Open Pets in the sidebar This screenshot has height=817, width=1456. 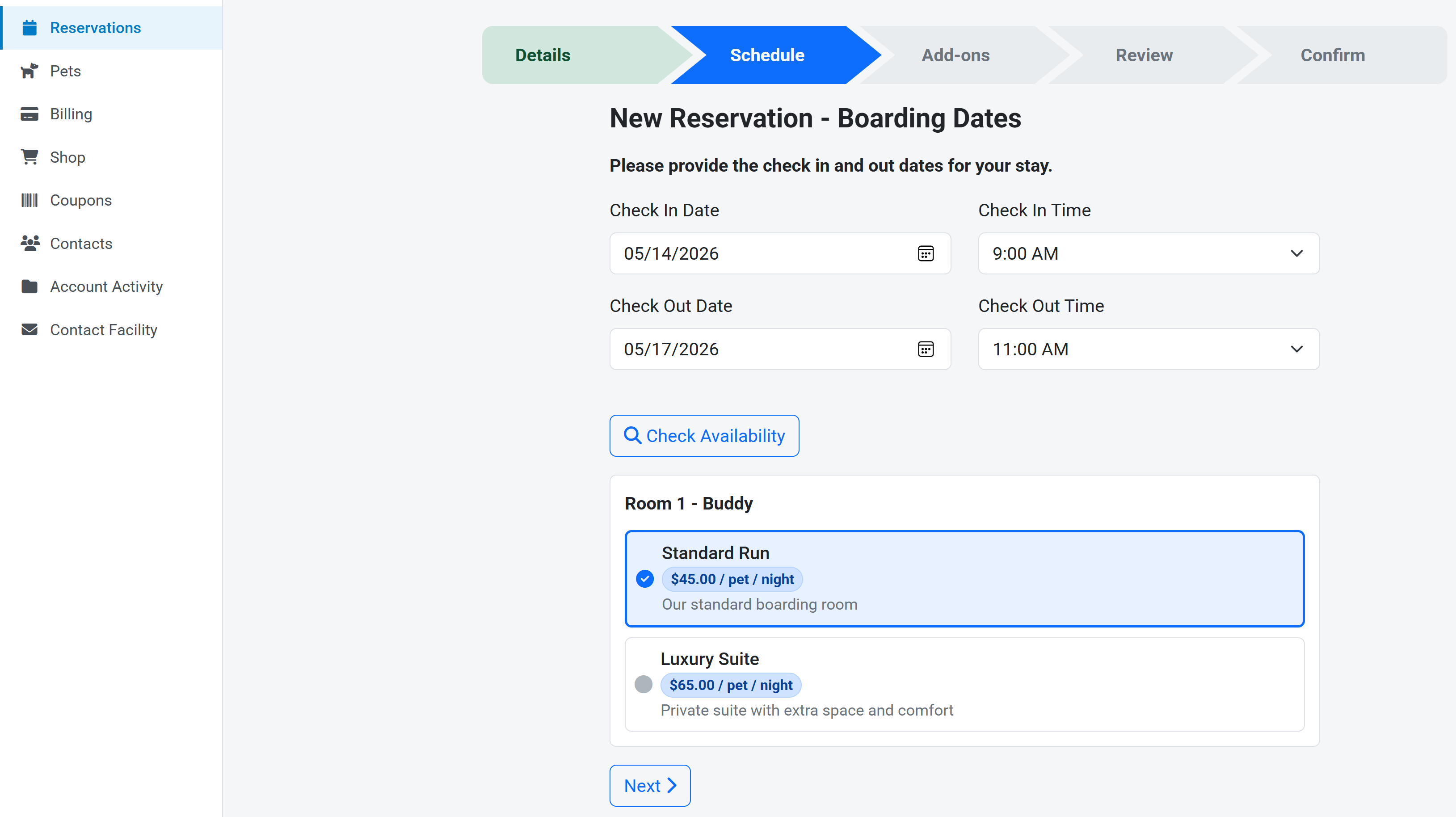tap(111, 71)
